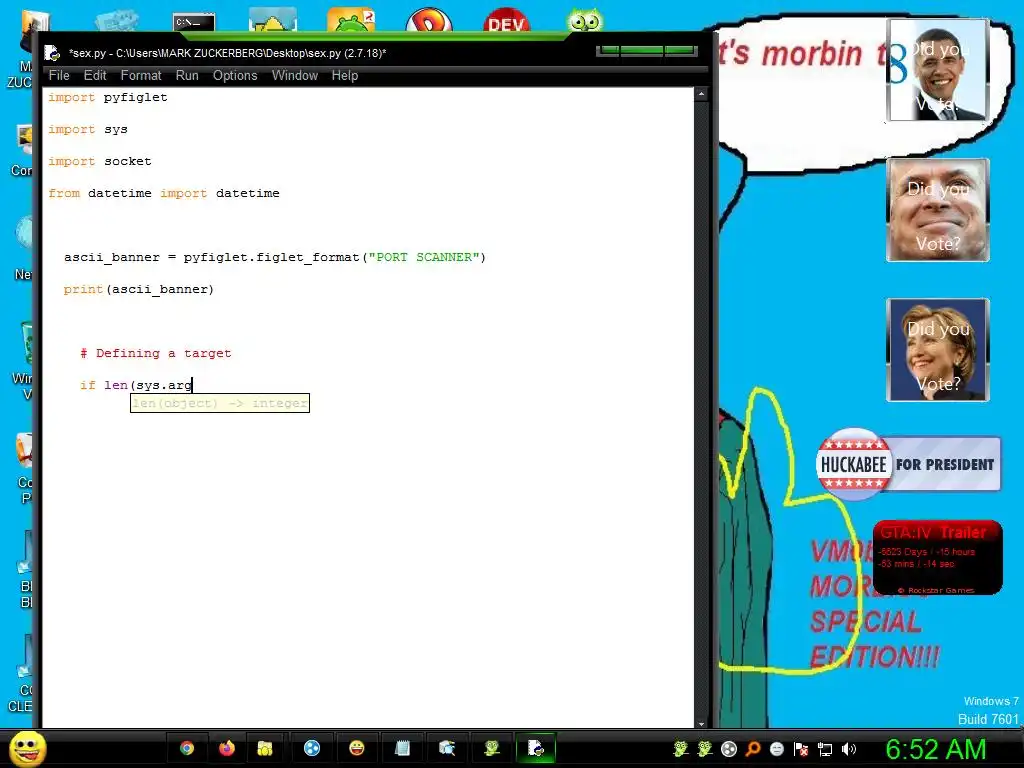The width and height of the screenshot is (1024, 768).
Task: Click the 'import socket' code line
Action: pyautogui.click(x=99, y=161)
